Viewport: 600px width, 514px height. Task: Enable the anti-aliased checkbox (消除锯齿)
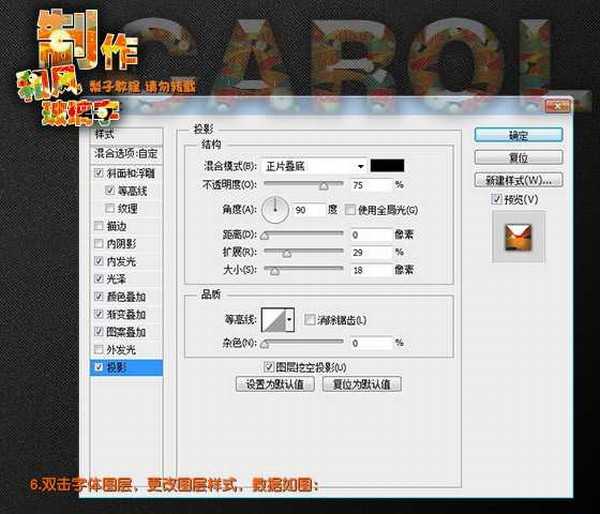pos(309,320)
